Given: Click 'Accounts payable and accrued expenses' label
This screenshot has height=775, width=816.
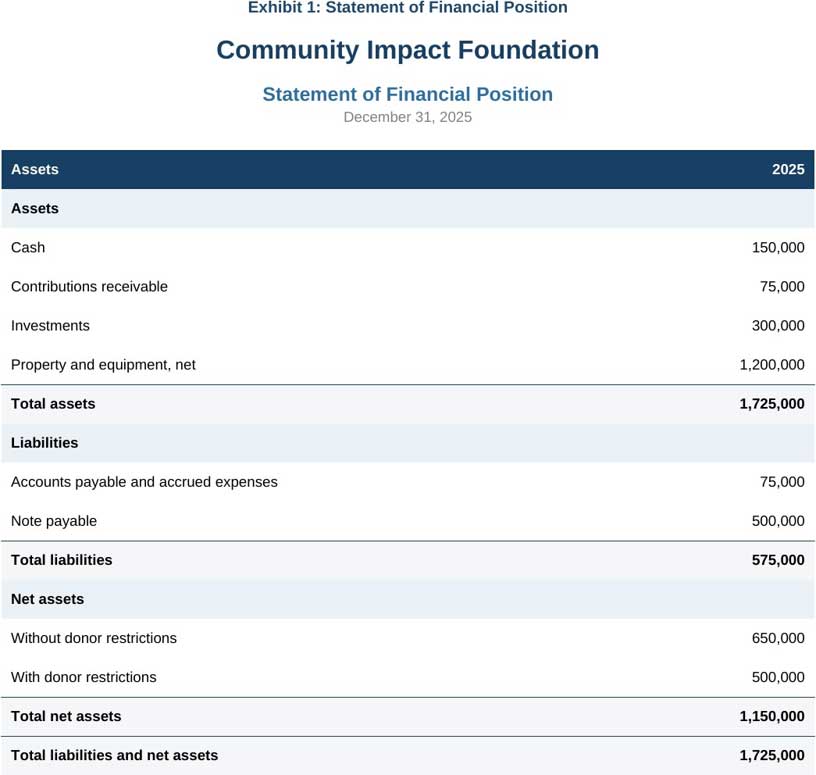Looking at the screenshot, I should pos(144,481).
